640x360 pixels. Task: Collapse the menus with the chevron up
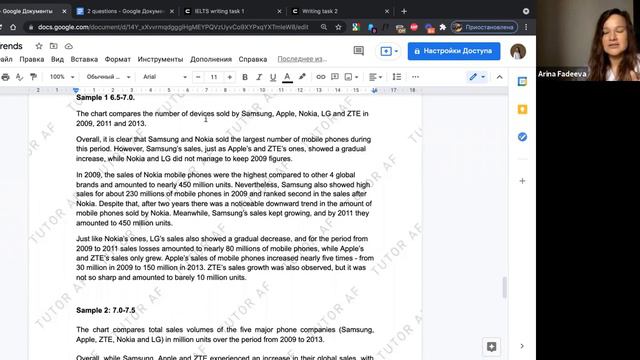499,77
